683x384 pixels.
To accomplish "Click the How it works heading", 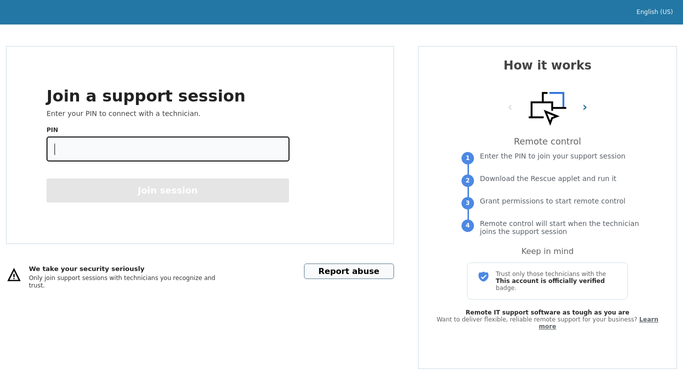I will (x=548, y=65).
